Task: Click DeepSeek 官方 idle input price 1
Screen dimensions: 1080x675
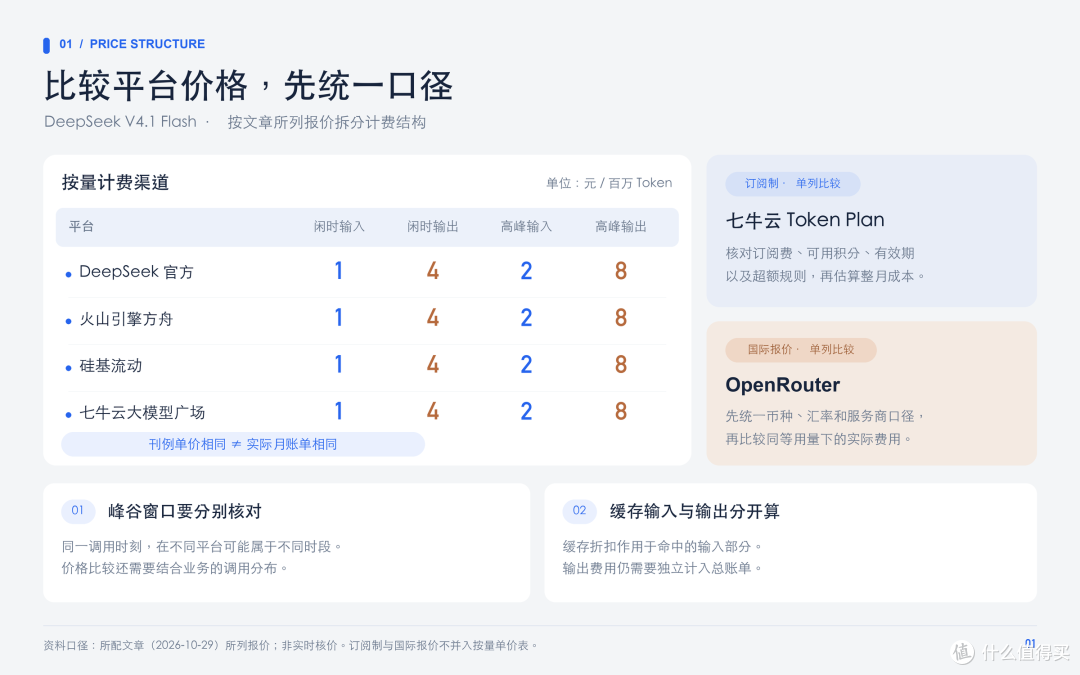Action: point(338,271)
